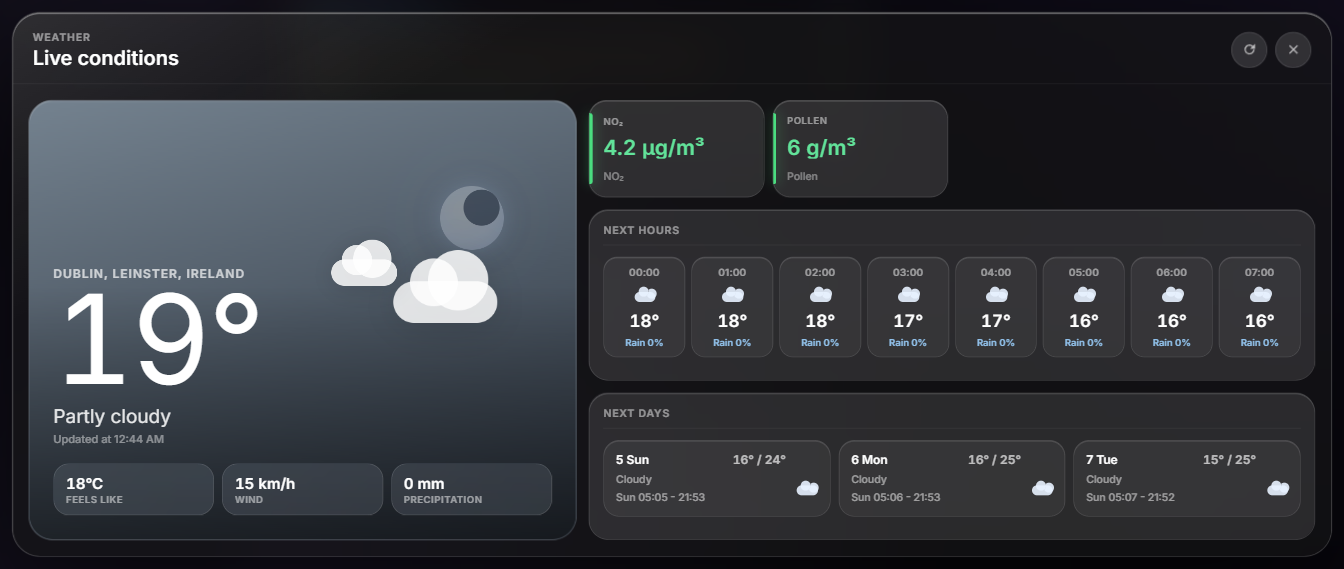Click the 03:00 time label
The image size is (1344, 569).
tap(908, 272)
